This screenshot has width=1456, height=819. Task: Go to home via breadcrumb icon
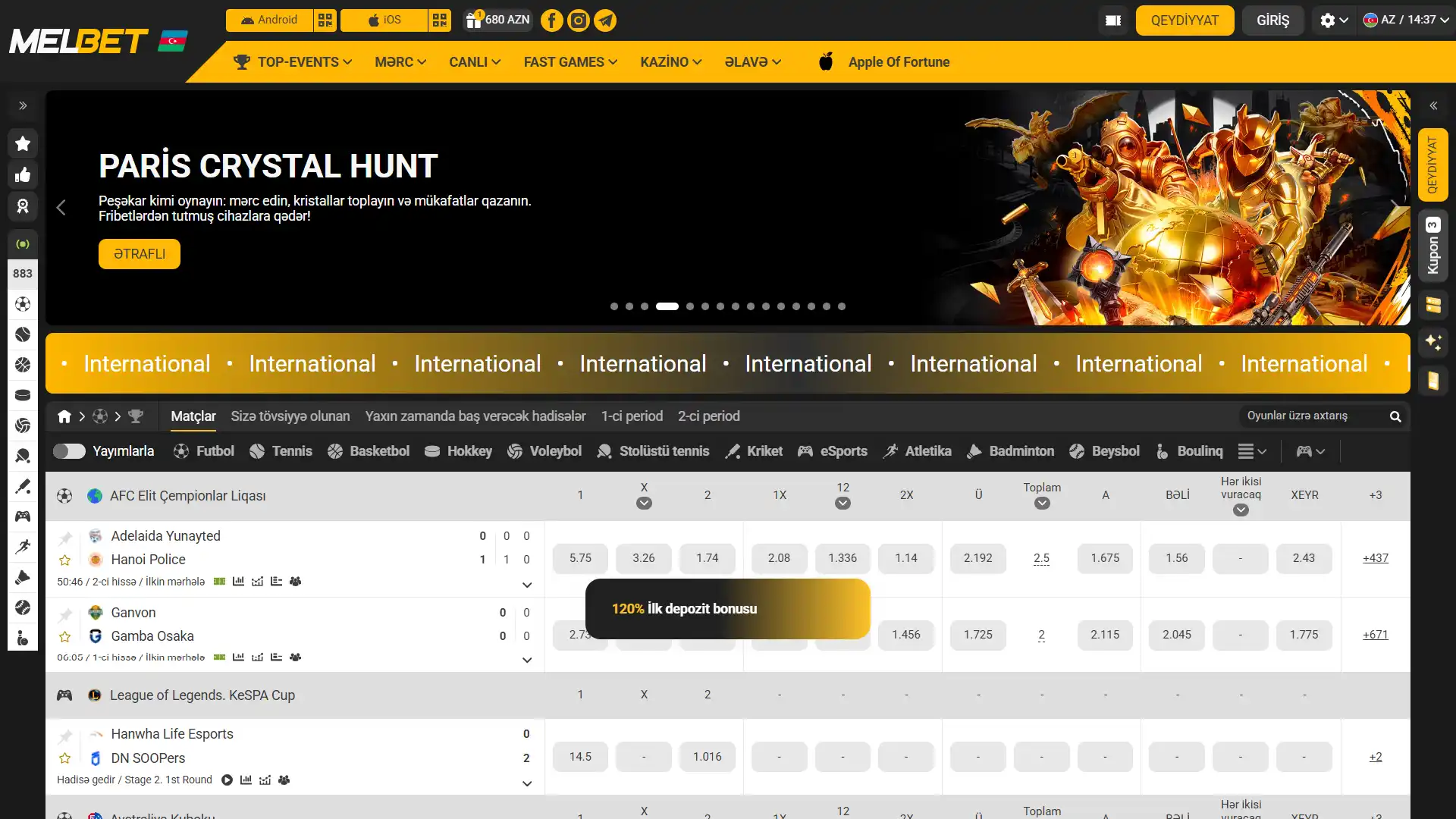(64, 416)
